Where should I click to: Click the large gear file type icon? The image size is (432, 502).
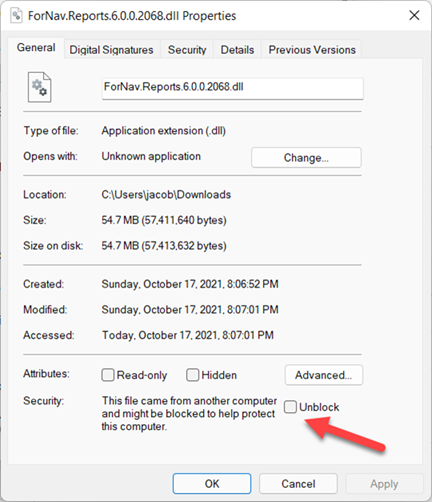[x=39, y=87]
